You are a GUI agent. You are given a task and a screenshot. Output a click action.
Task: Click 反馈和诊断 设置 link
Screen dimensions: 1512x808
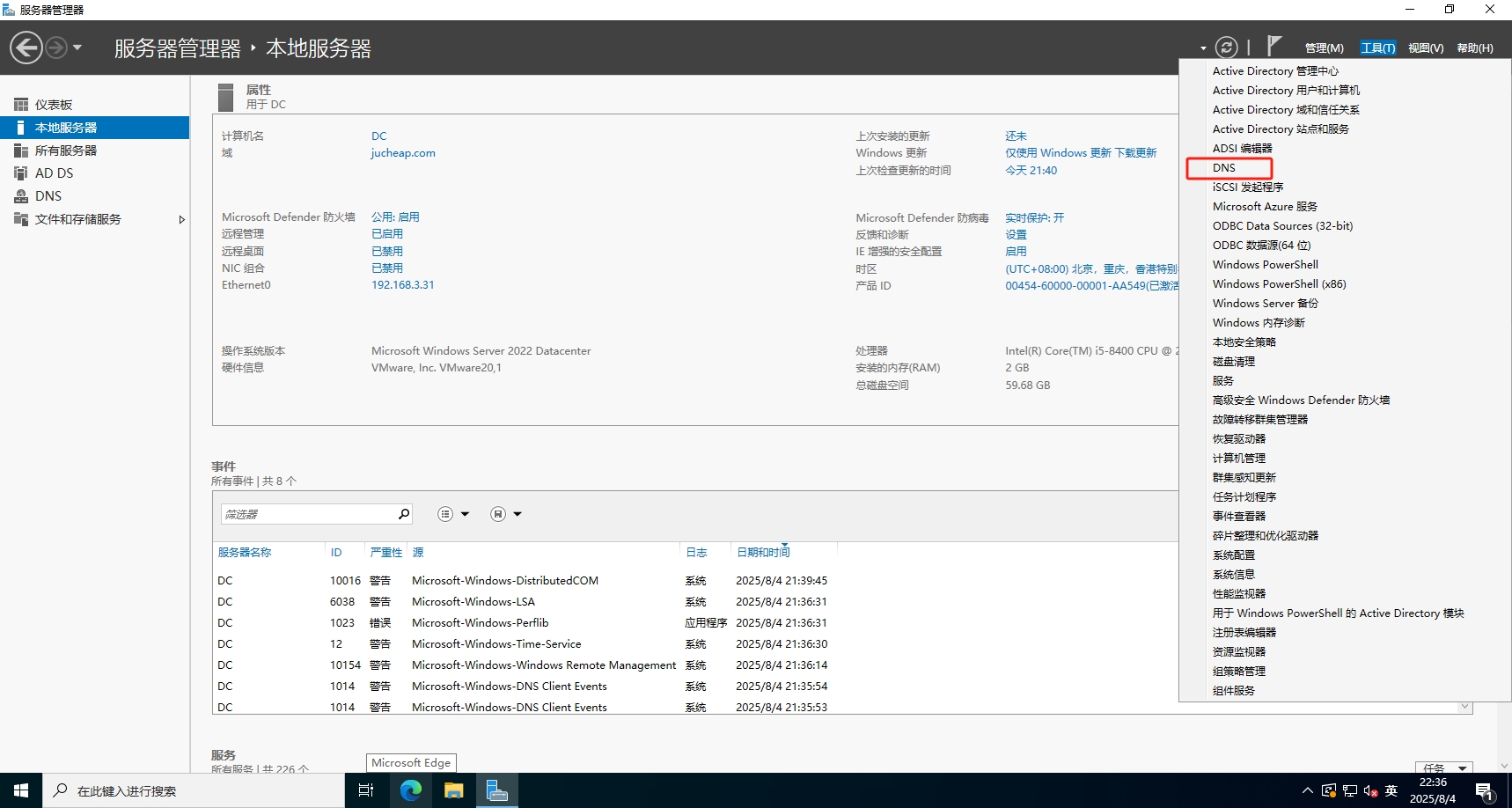pos(1016,235)
